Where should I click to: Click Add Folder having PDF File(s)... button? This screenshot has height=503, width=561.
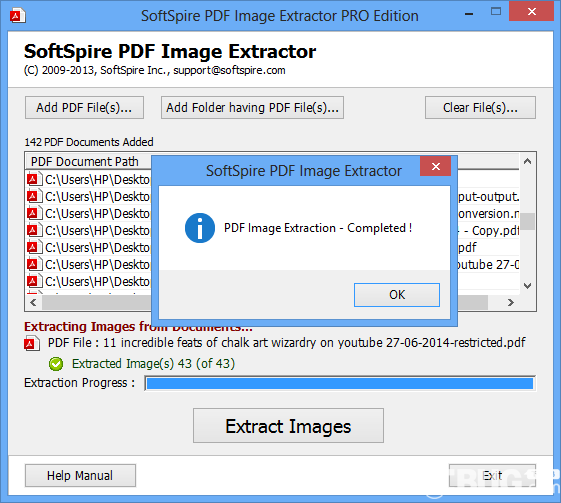(252, 107)
